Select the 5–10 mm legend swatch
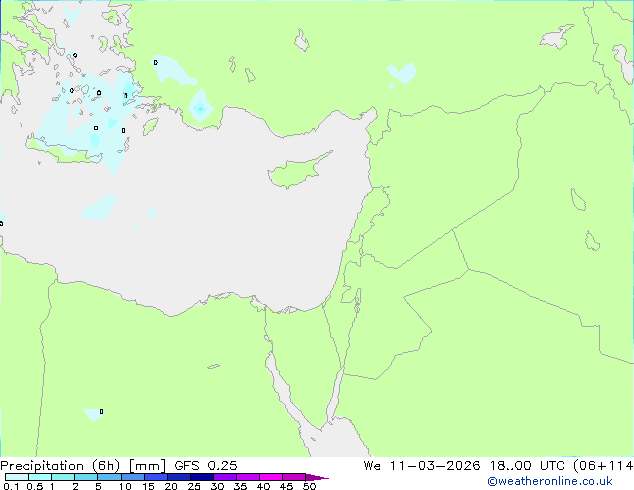Image resolution: width=634 pixels, height=490 pixels. [109, 477]
